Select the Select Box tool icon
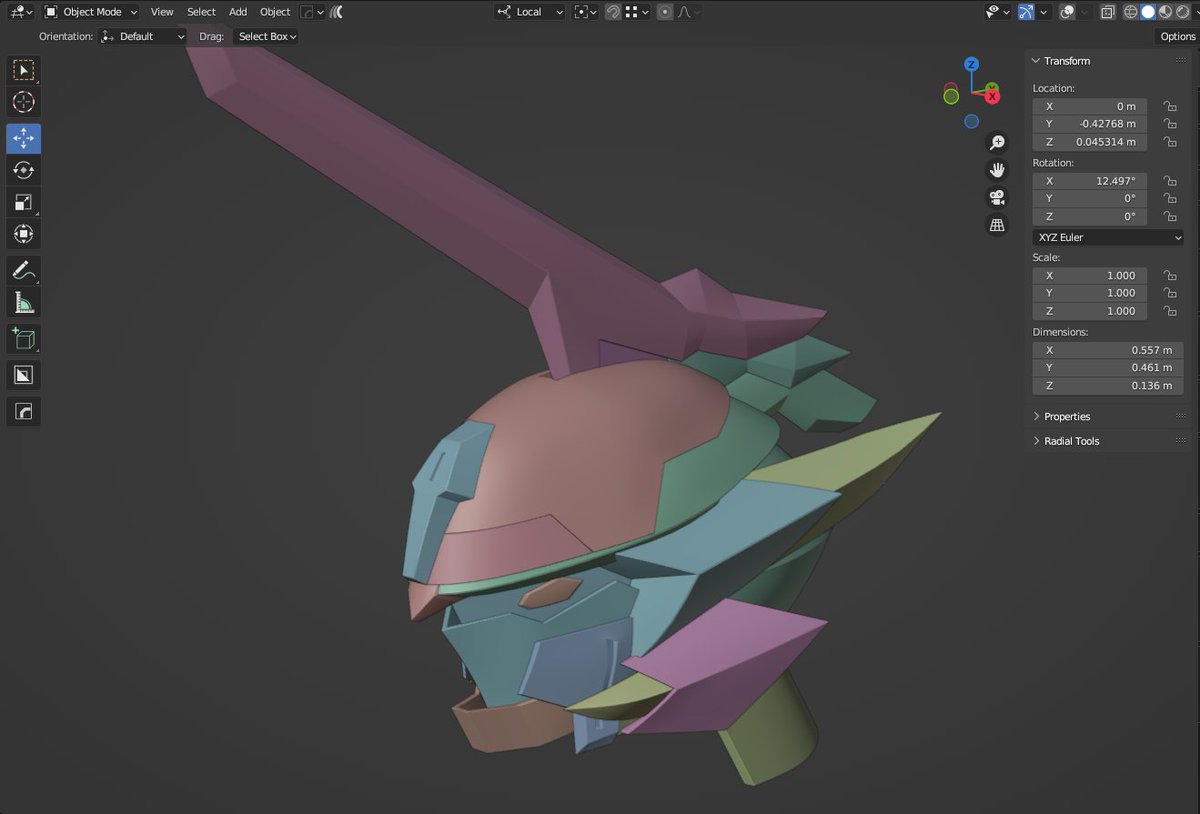 24,70
